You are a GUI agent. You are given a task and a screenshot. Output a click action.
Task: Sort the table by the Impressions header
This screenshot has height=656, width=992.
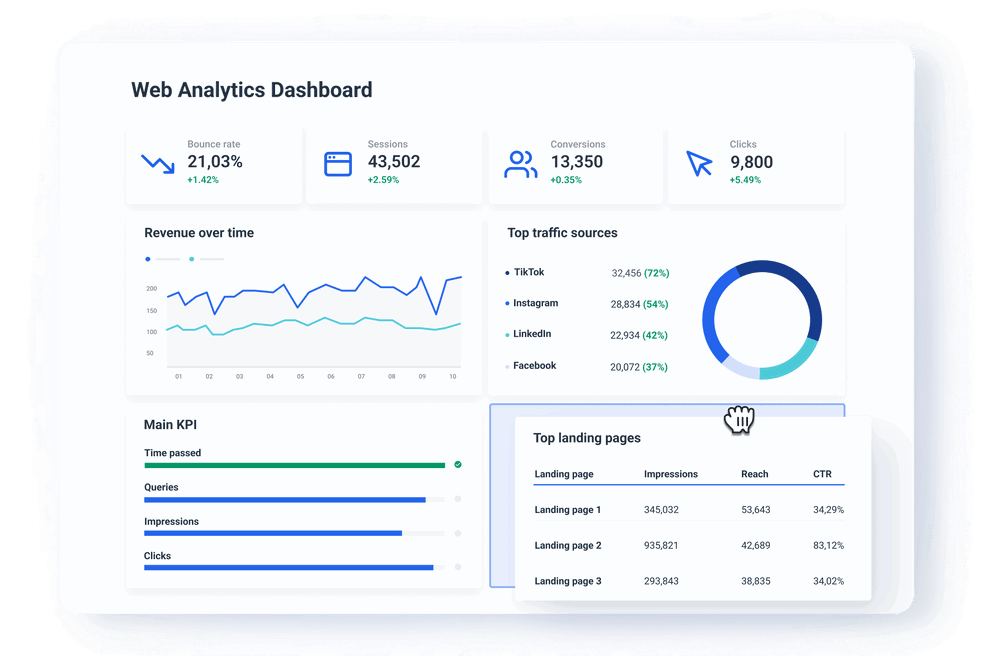(670, 474)
